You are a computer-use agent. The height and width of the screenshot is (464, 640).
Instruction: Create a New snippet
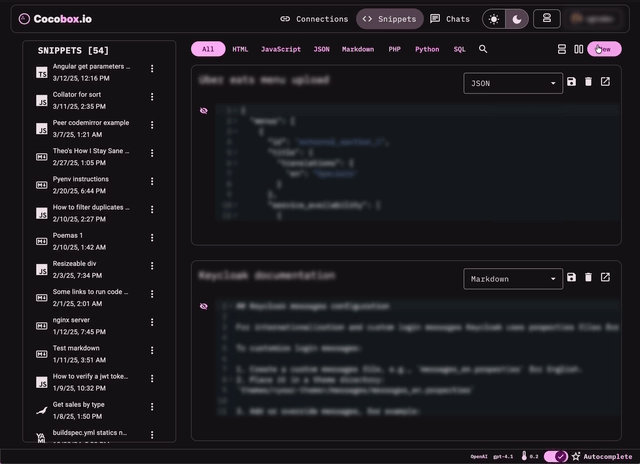click(x=604, y=49)
